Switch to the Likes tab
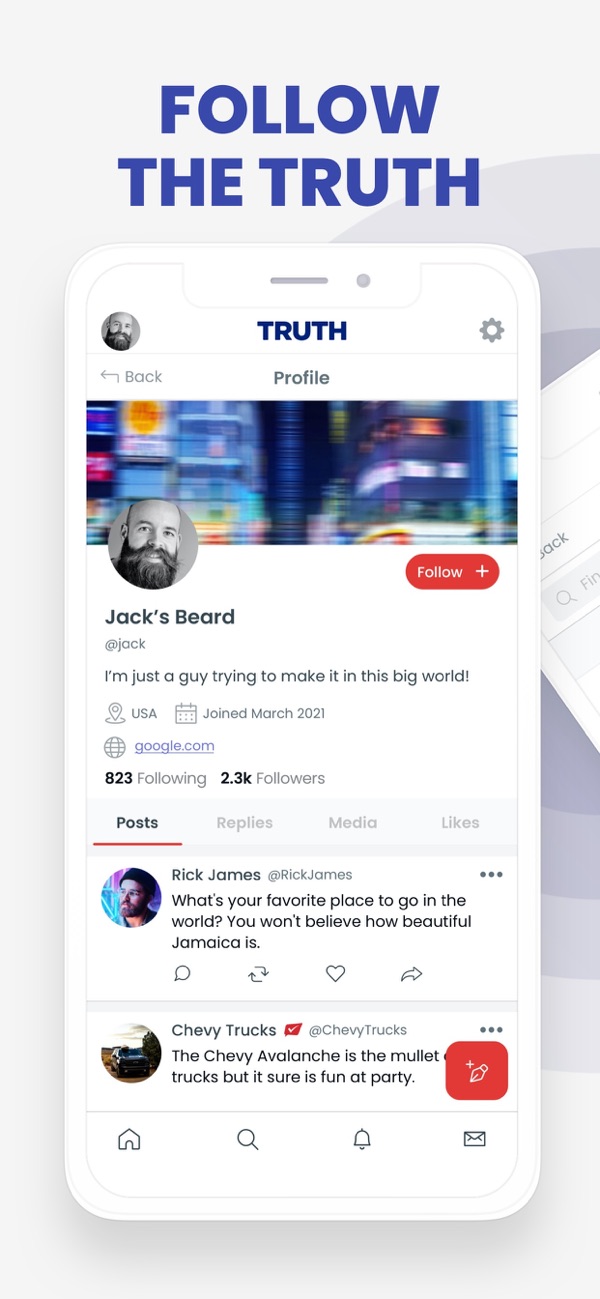The width and height of the screenshot is (600, 1299). [x=460, y=822]
